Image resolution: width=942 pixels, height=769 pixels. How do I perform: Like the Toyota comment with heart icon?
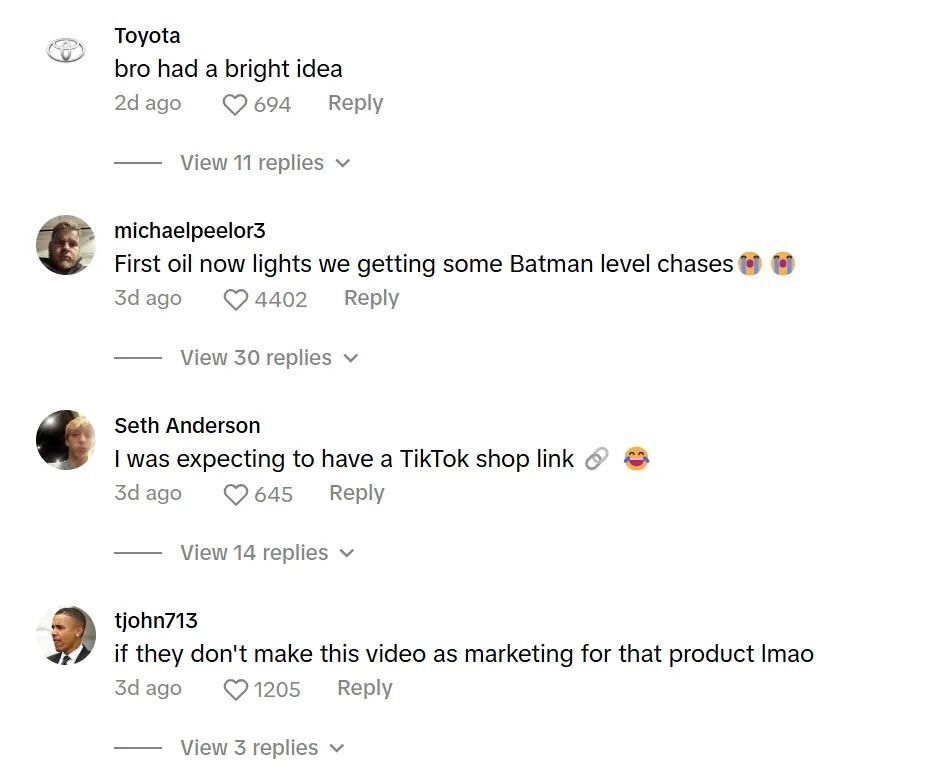[x=234, y=104]
